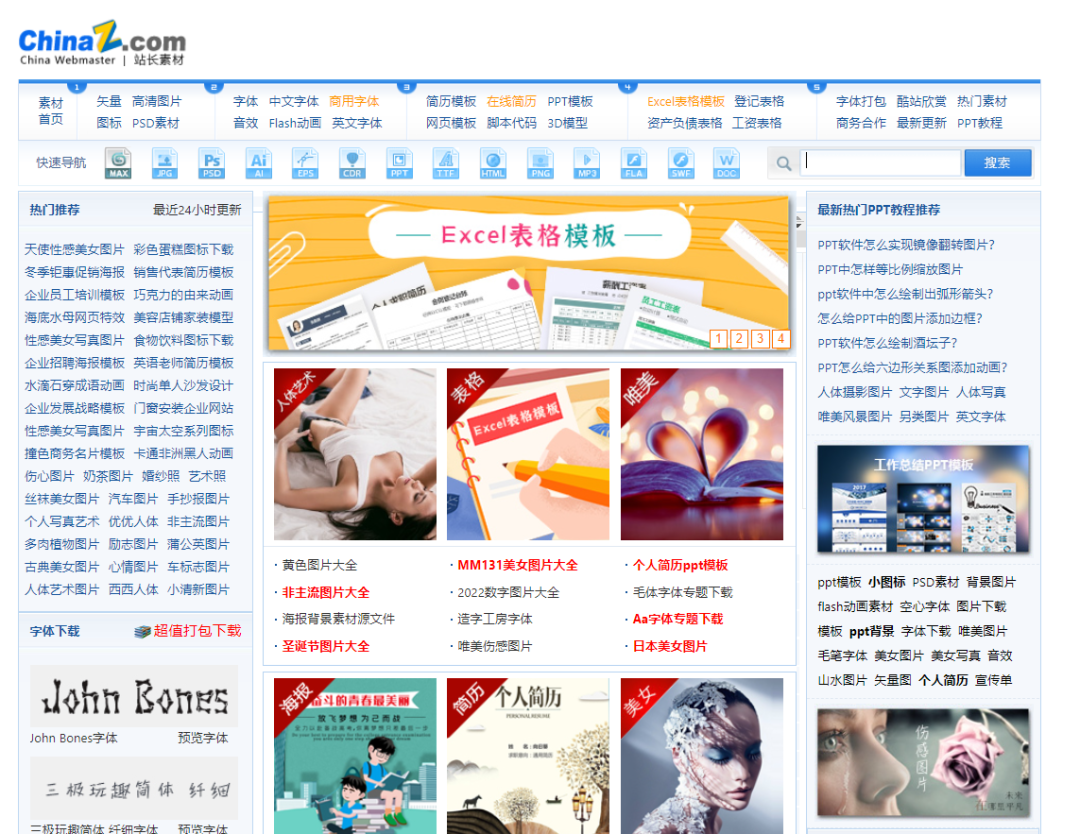The height and width of the screenshot is (834, 1080).
Task: Open the 超值打包下载 link
Action: point(197,631)
